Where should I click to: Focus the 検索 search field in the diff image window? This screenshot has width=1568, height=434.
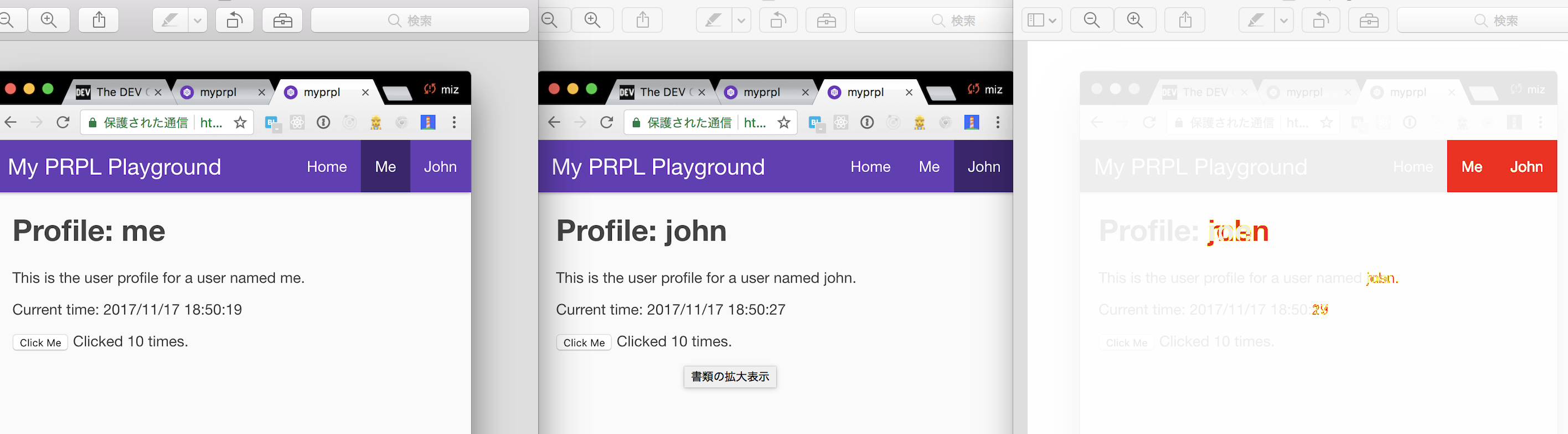[1482, 20]
